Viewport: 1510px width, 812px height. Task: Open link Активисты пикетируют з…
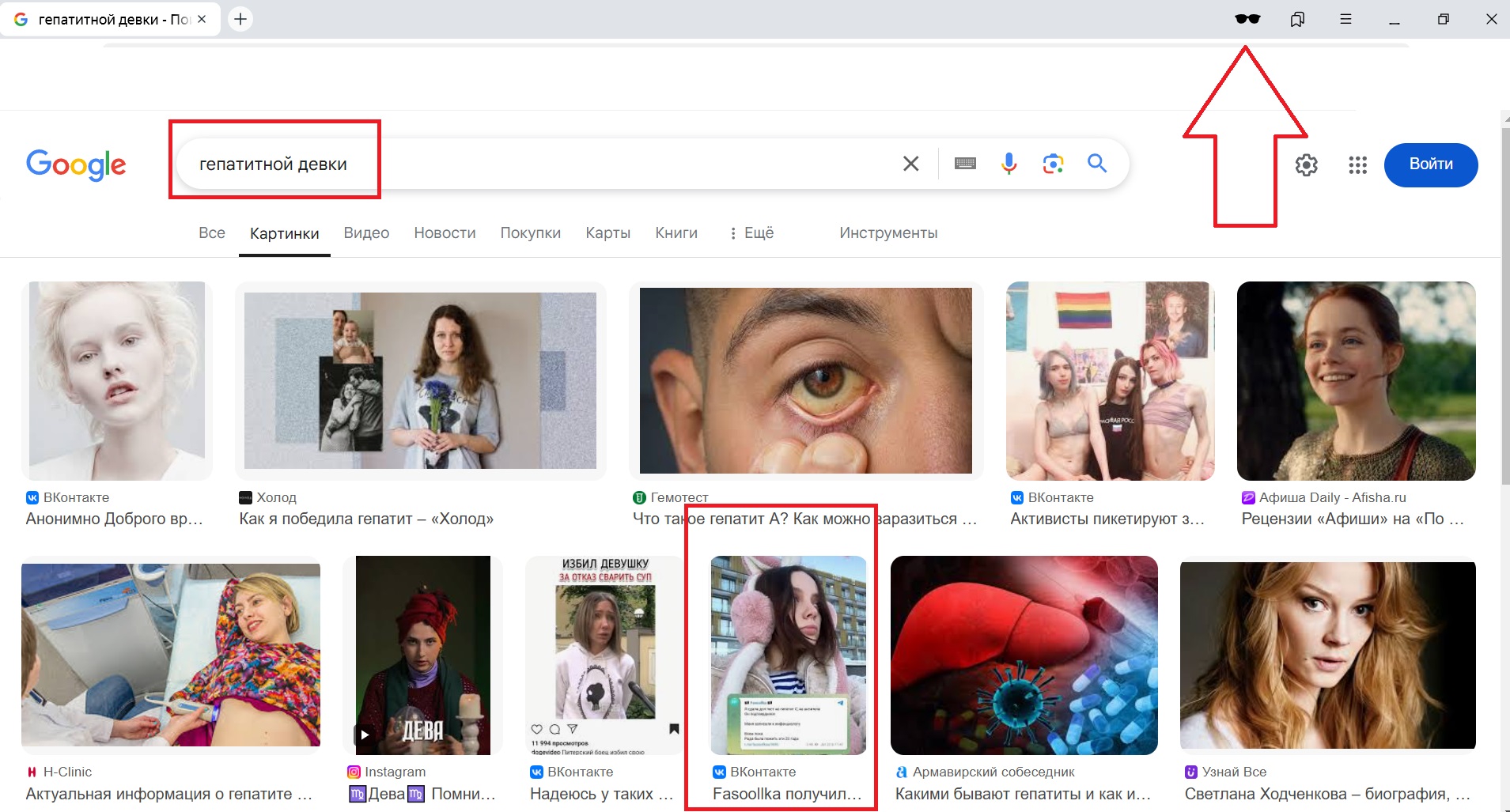click(1107, 519)
